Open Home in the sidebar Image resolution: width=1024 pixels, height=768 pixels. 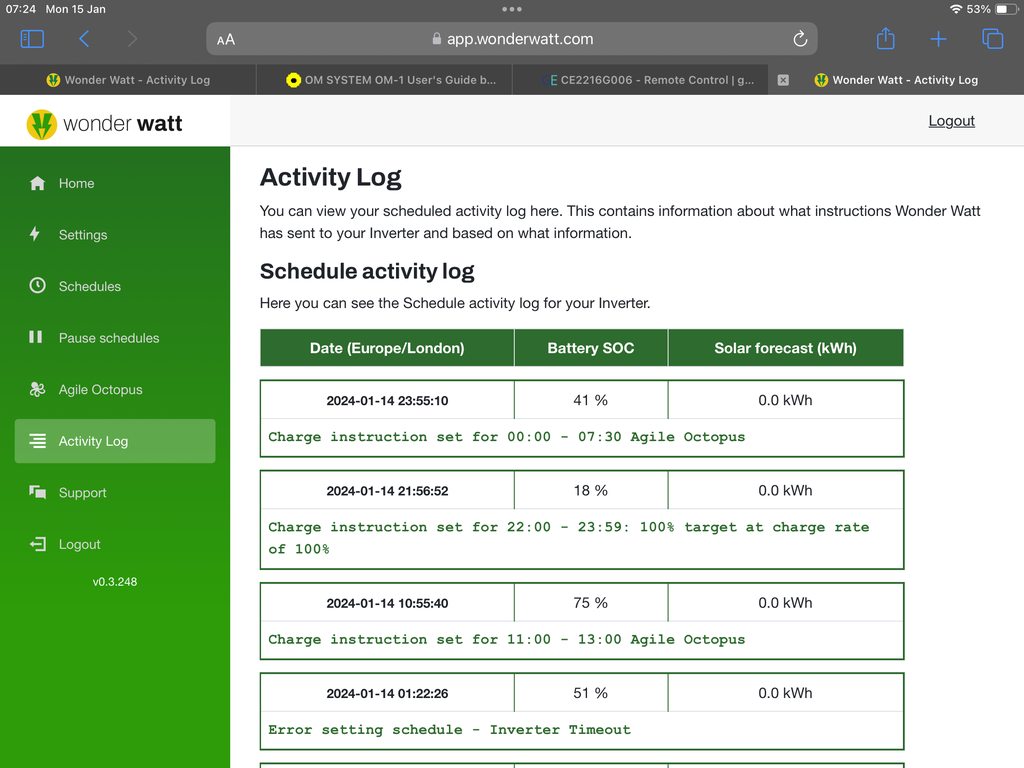tap(76, 183)
